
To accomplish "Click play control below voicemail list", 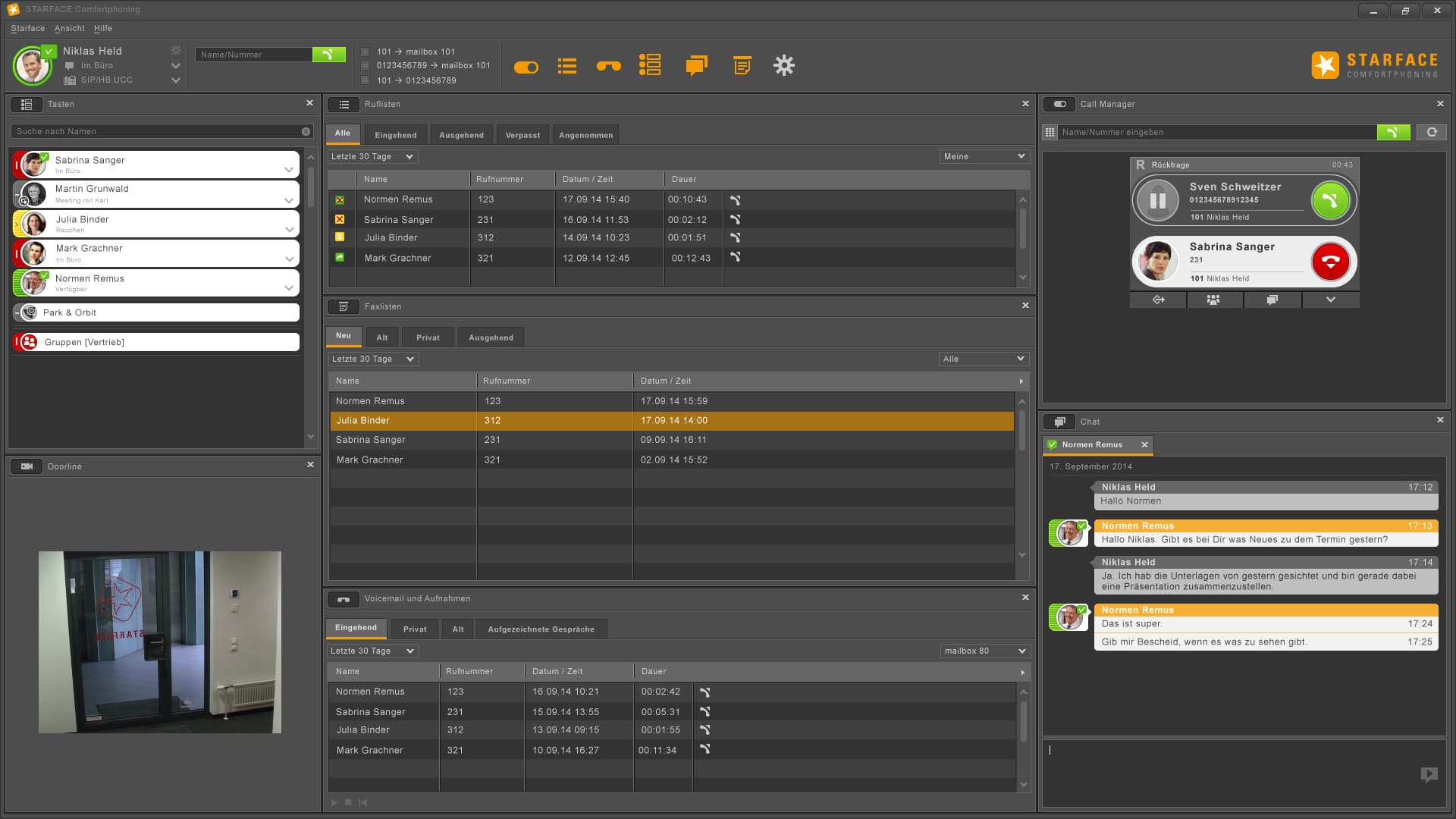I will click(334, 802).
